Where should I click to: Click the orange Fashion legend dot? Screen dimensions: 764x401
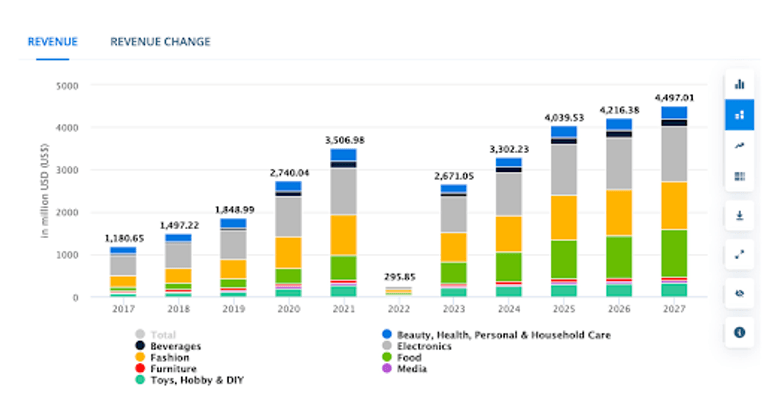click(x=140, y=357)
